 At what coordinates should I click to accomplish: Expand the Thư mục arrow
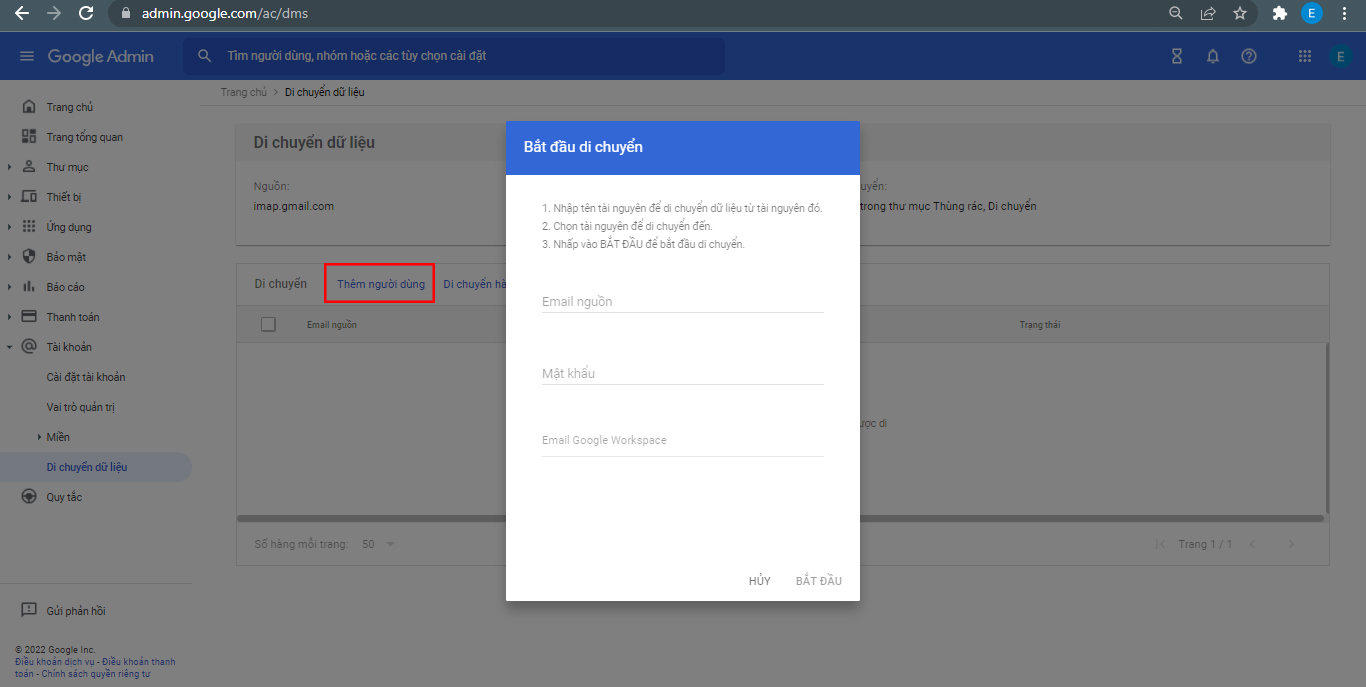[10, 167]
